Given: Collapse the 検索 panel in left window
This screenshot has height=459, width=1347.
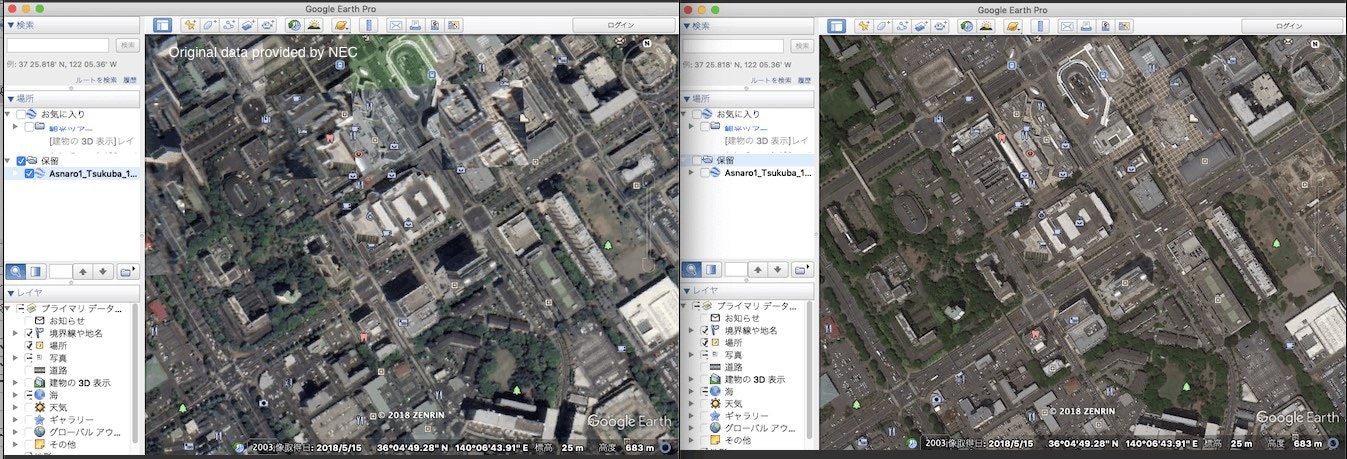Looking at the screenshot, I should [10, 24].
